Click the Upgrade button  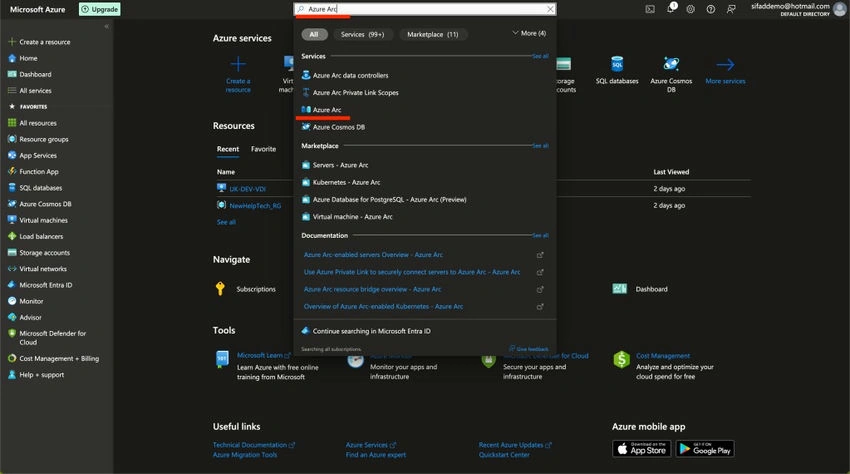pos(100,9)
